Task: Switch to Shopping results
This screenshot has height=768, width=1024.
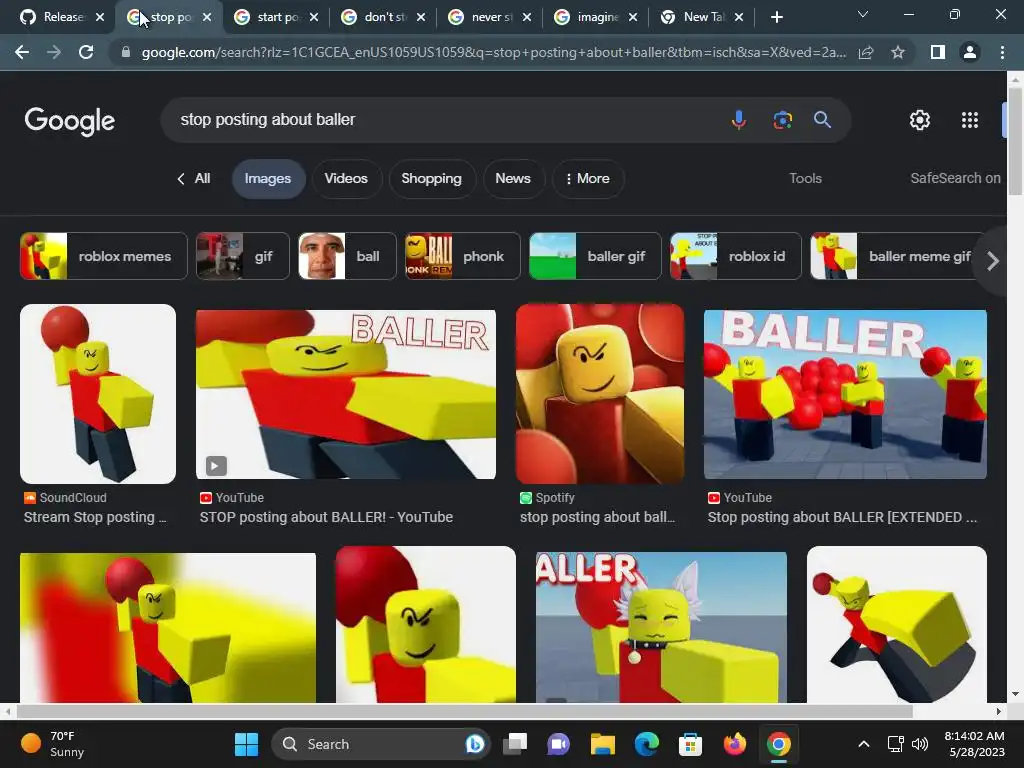Action: 432,178
